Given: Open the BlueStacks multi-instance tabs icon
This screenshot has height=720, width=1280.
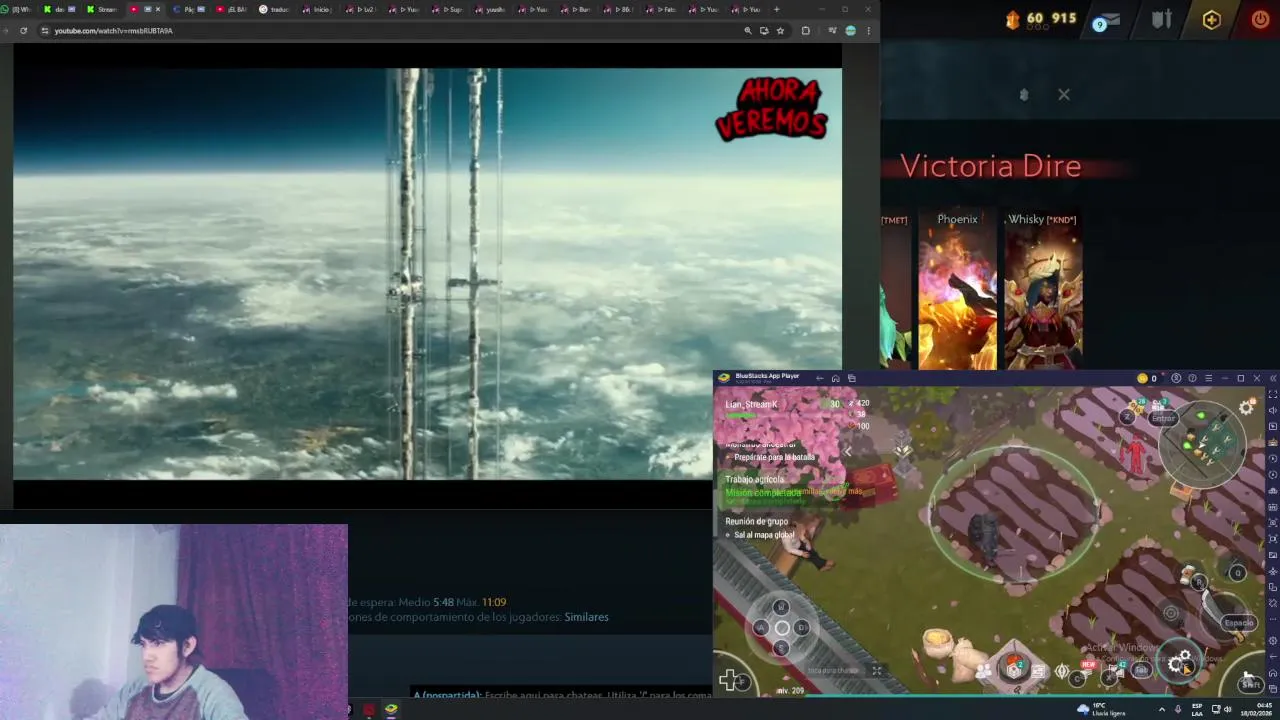Looking at the screenshot, I should click(851, 378).
